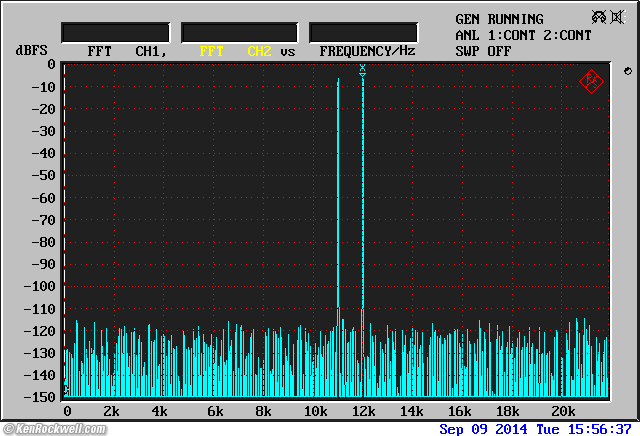Click the cursor marker atop the 12k peak
The height and width of the screenshot is (436, 640).
(362, 70)
